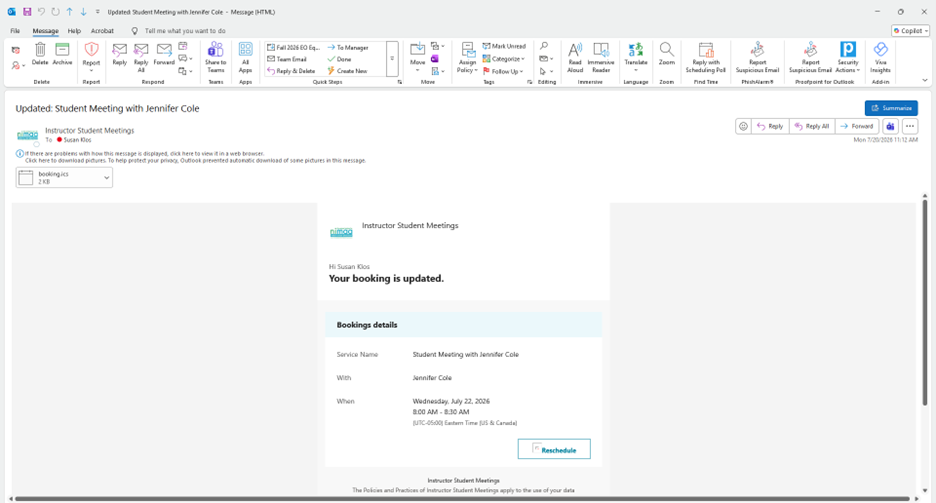
Task: Click the vertical scrollbar thumb
Action: coord(925,302)
